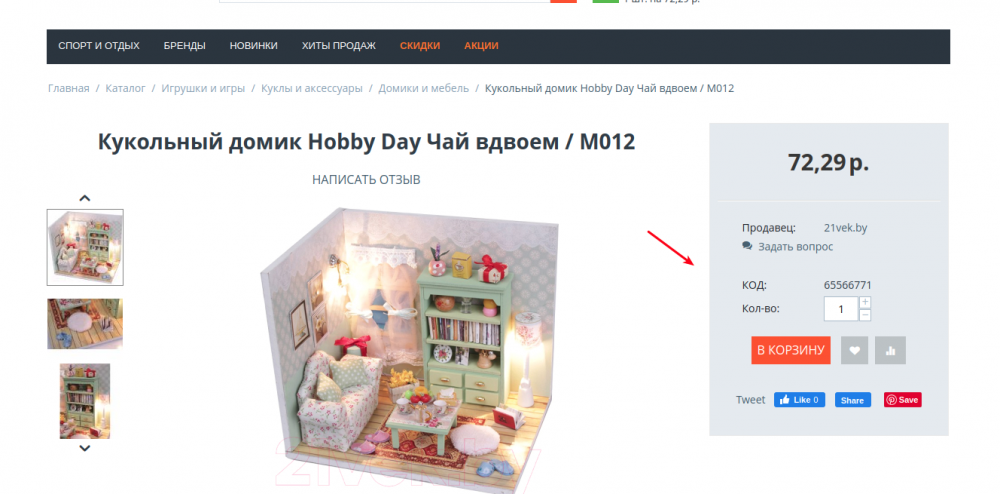Add product to comparison chart icon
Image resolution: width=1000 pixels, height=494 pixels.
(890, 350)
